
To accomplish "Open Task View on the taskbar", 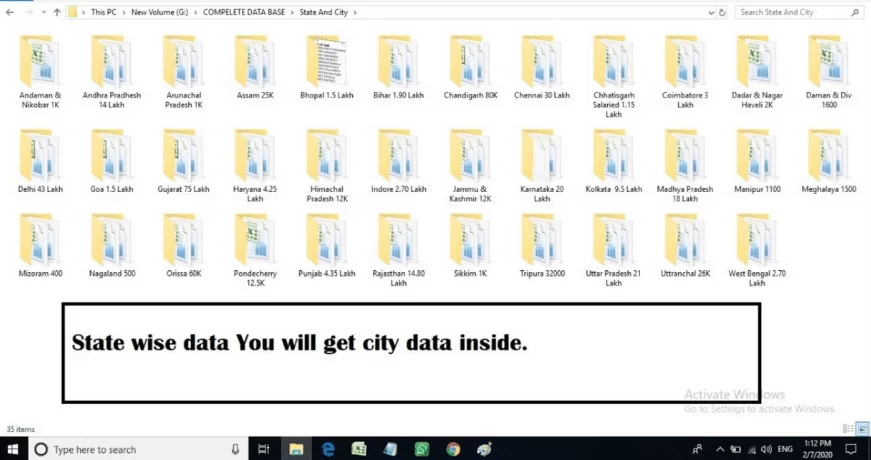I will pyautogui.click(x=264, y=449).
